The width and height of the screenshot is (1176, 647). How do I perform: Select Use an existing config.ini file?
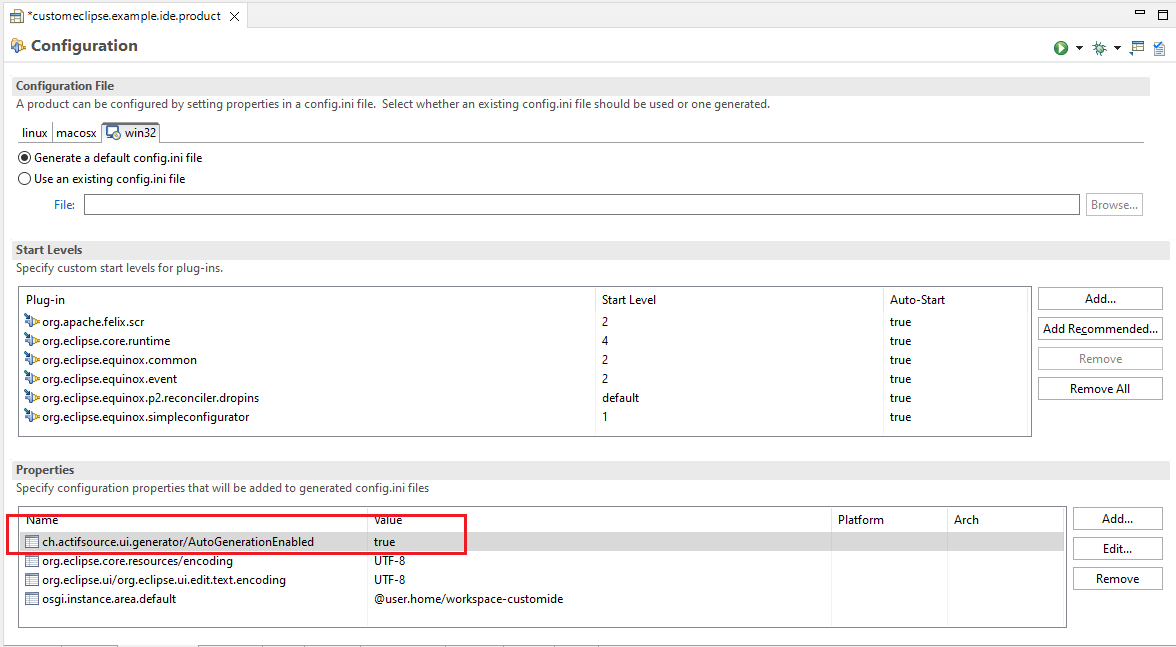25,179
